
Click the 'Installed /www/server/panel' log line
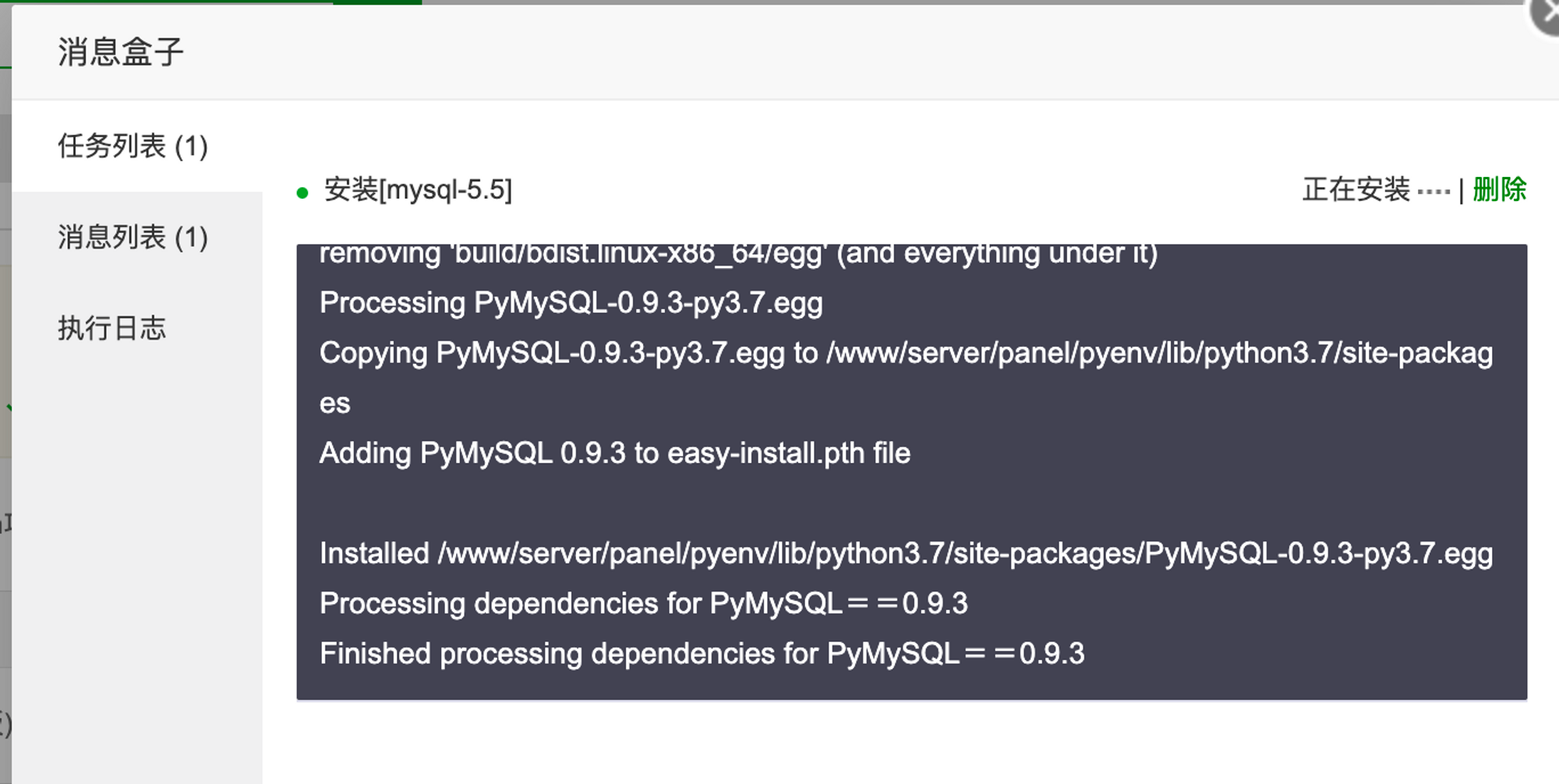click(x=906, y=554)
